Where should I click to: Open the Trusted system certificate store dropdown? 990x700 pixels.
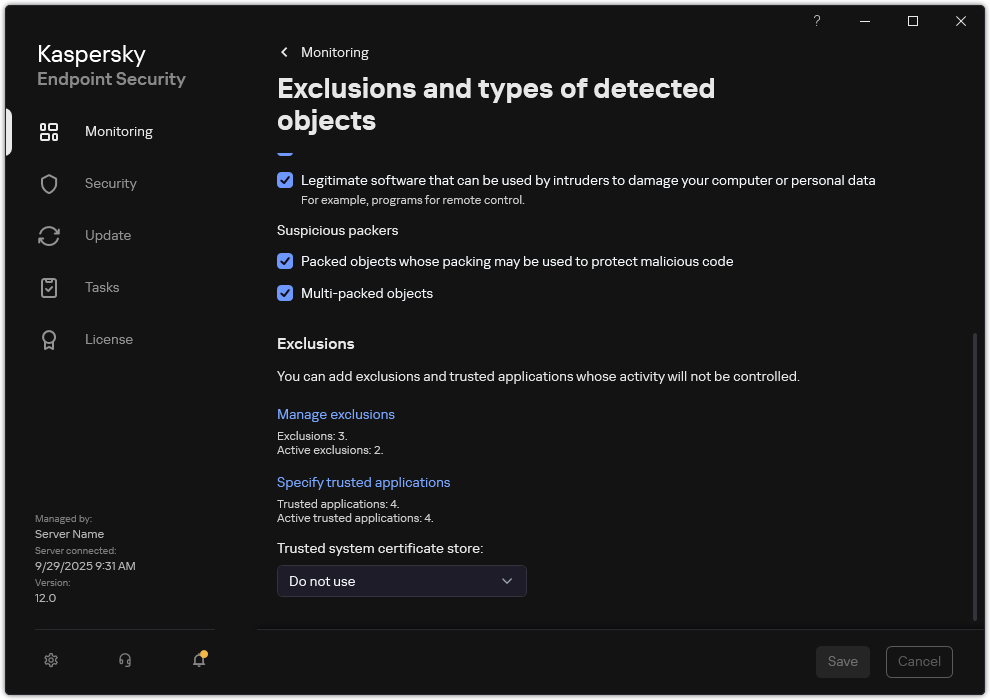coord(401,581)
